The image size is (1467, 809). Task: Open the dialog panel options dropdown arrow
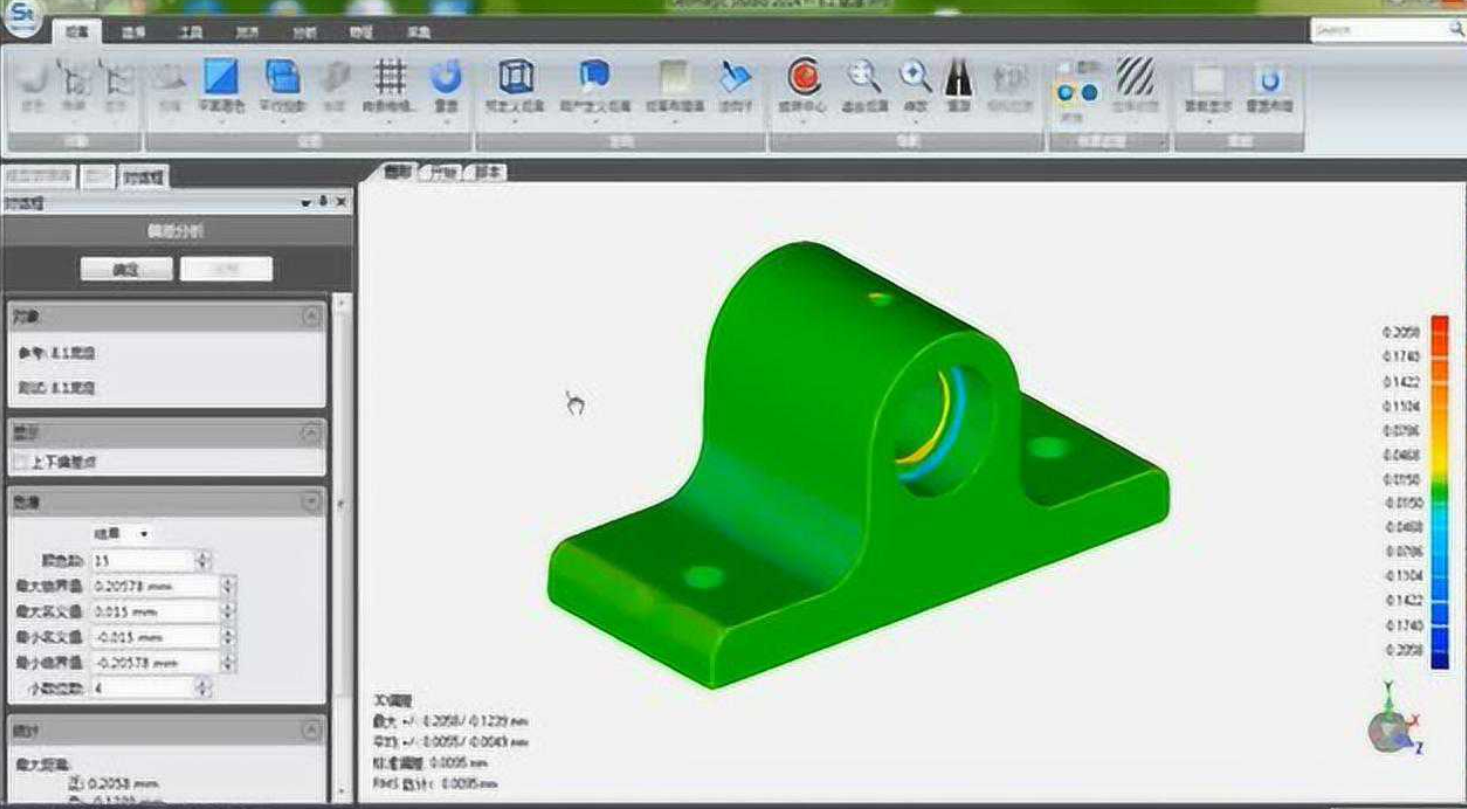(x=306, y=202)
